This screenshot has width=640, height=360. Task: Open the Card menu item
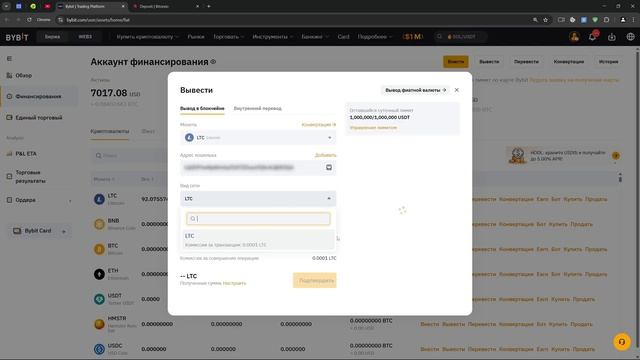coord(343,37)
